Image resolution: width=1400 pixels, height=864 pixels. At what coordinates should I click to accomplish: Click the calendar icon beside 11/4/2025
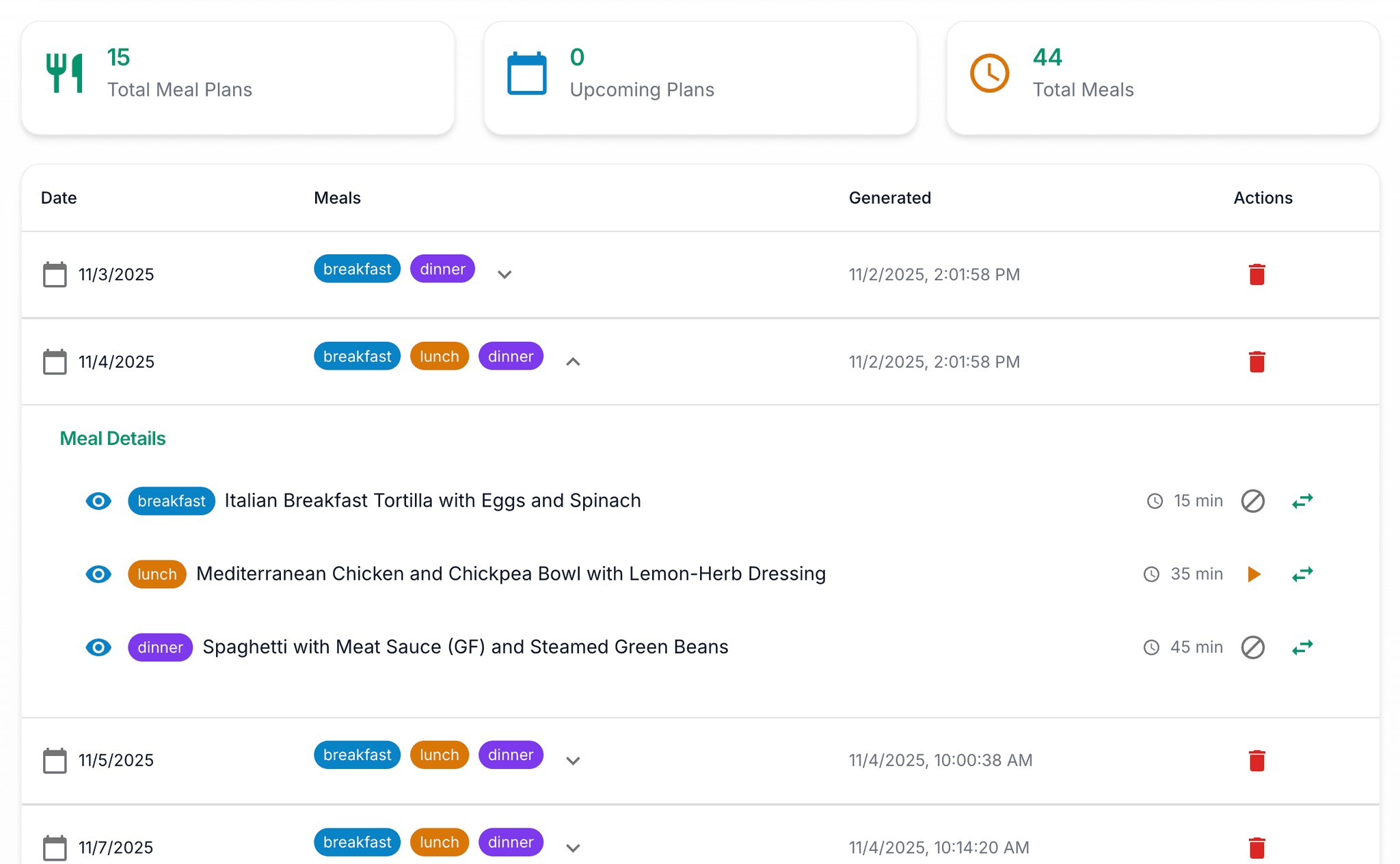point(54,362)
